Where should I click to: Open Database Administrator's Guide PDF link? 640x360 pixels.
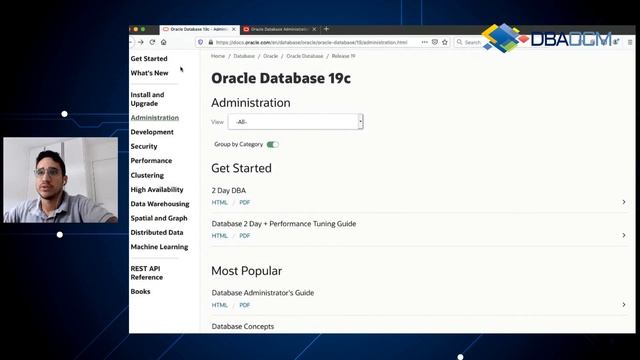(244, 305)
